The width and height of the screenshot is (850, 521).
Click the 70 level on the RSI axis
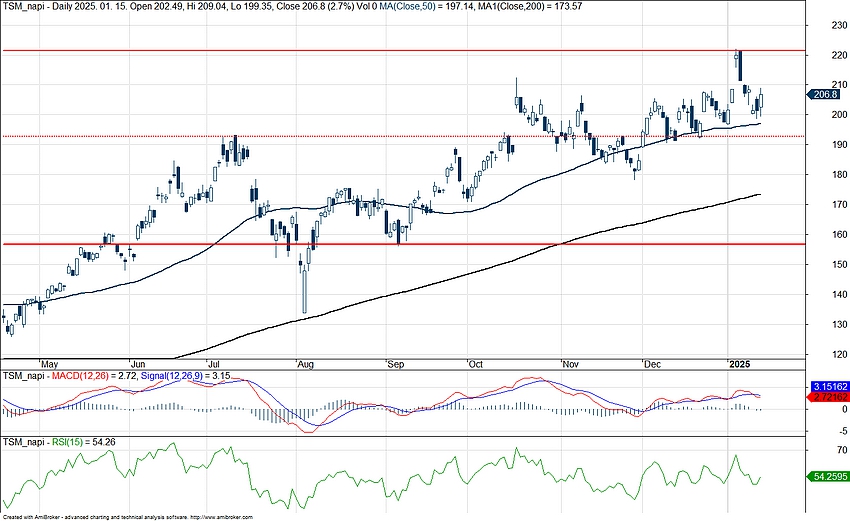(842, 450)
